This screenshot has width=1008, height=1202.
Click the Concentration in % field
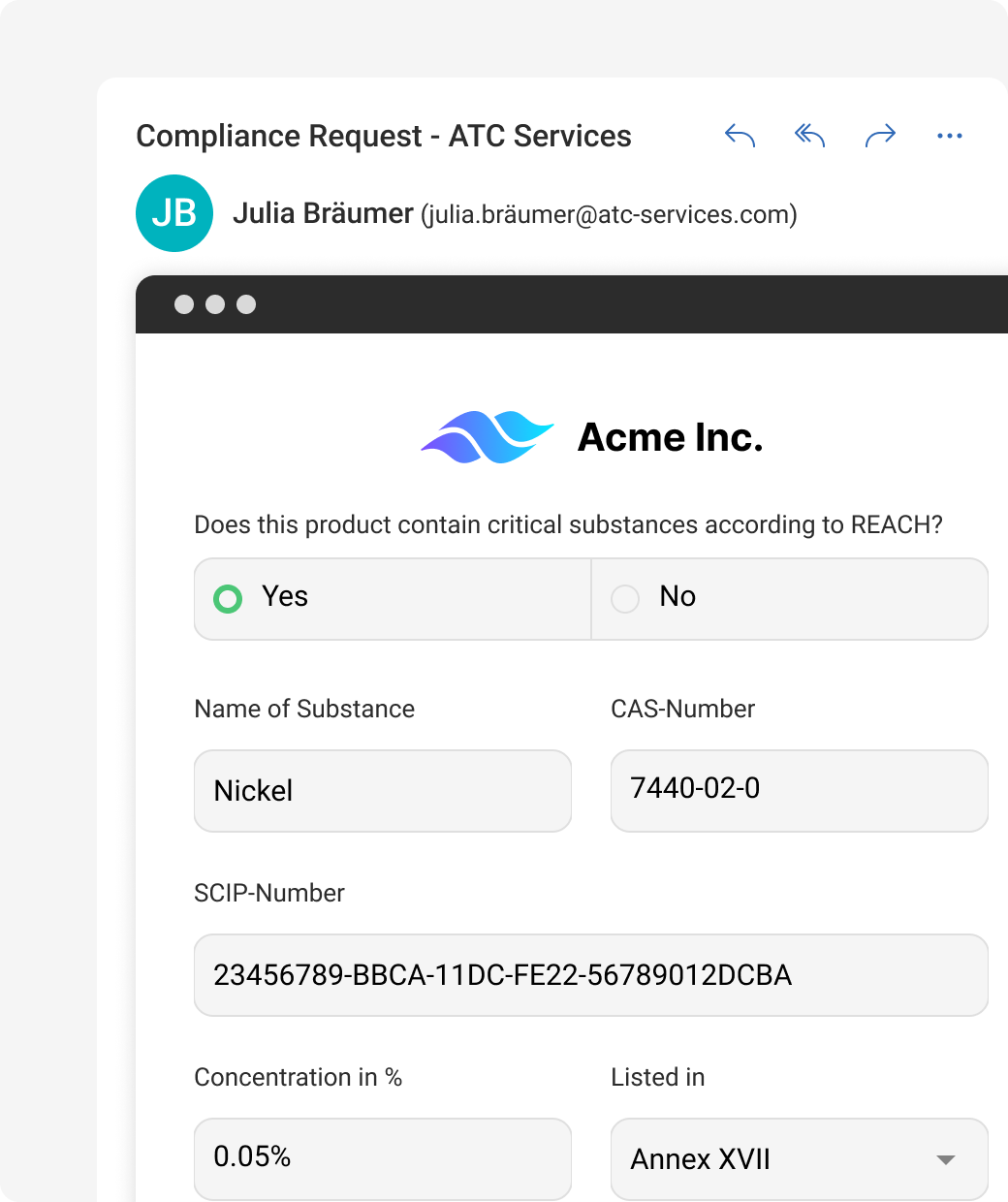pos(382,1159)
